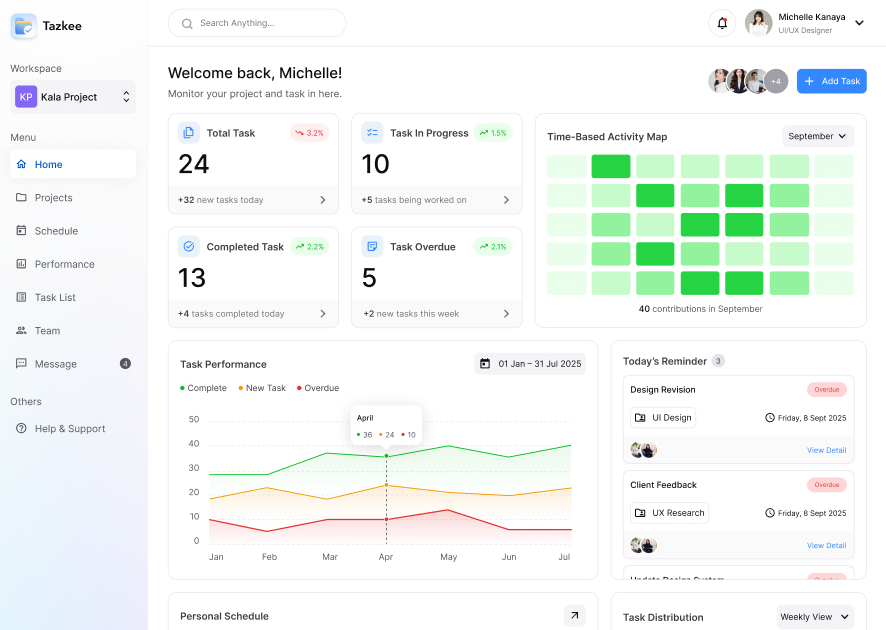Toggle the New Task legend series
The height and width of the screenshot is (630, 886).
point(262,388)
